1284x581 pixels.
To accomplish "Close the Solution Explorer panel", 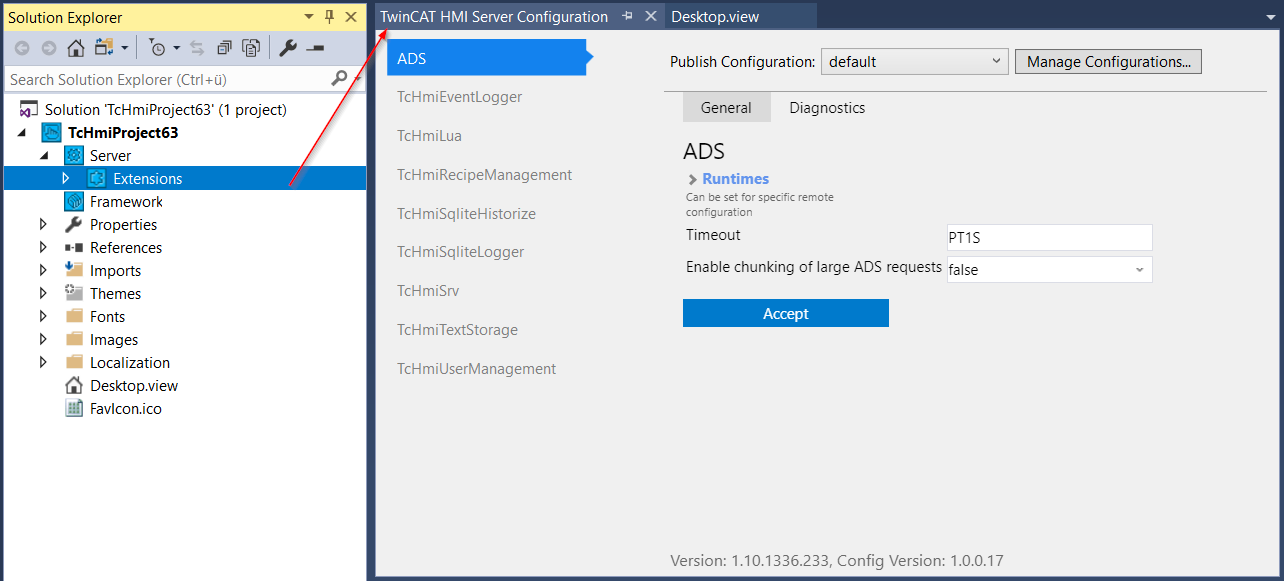I will pos(351,17).
